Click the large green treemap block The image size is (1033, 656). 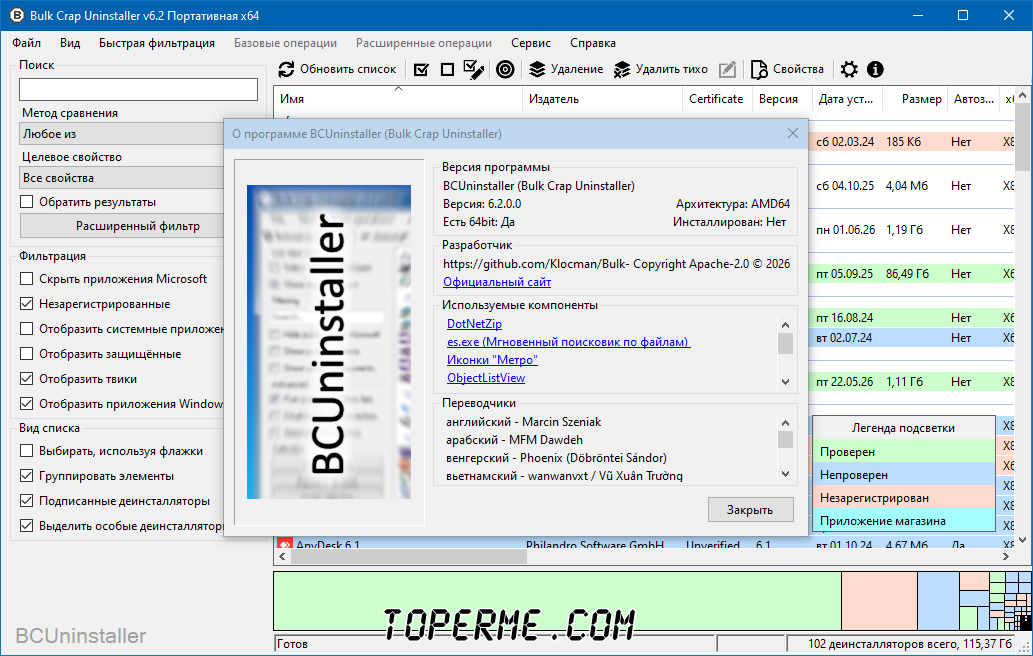pos(557,601)
